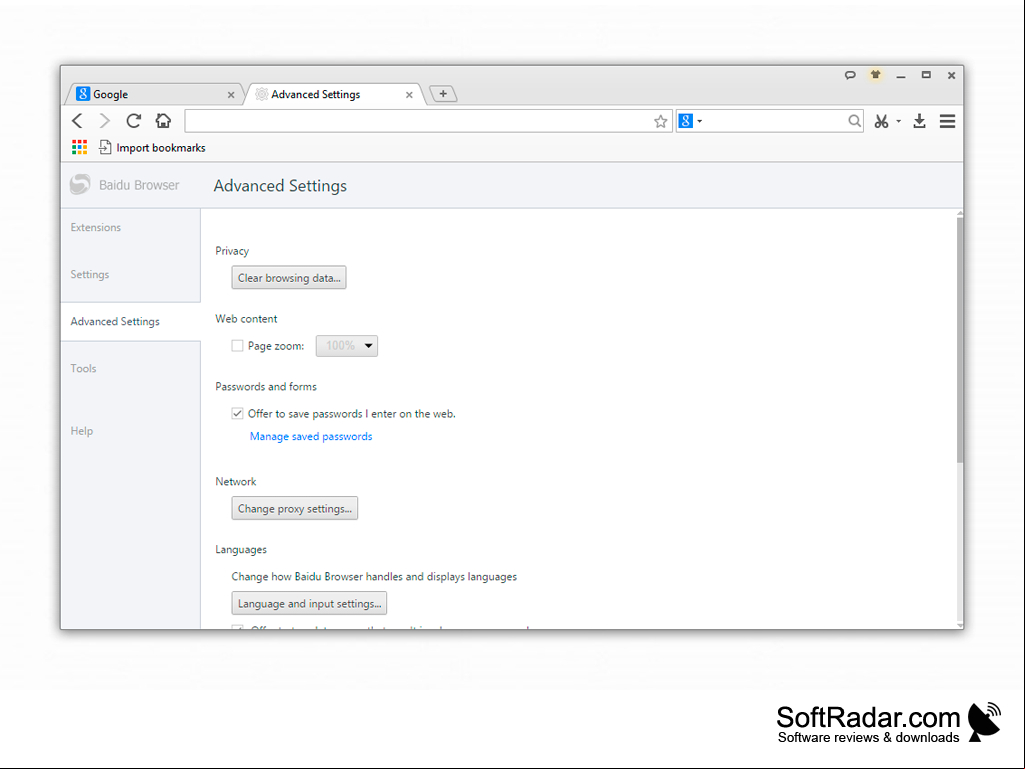The height and width of the screenshot is (769, 1025).
Task: Close the Advanced Settings tab
Action: [x=409, y=95]
